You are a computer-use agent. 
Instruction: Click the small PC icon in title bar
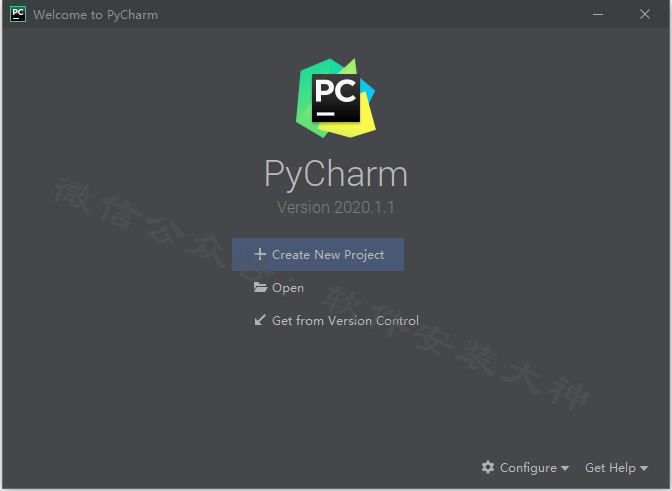tap(18, 14)
